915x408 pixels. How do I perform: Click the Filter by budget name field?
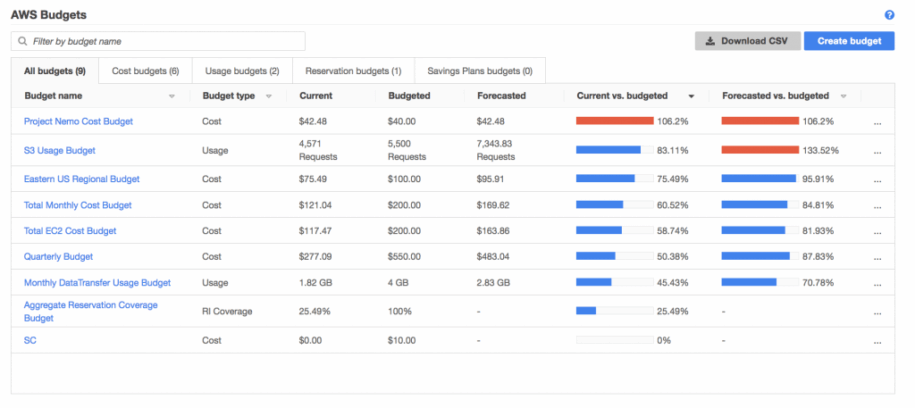pyautogui.click(x=158, y=41)
